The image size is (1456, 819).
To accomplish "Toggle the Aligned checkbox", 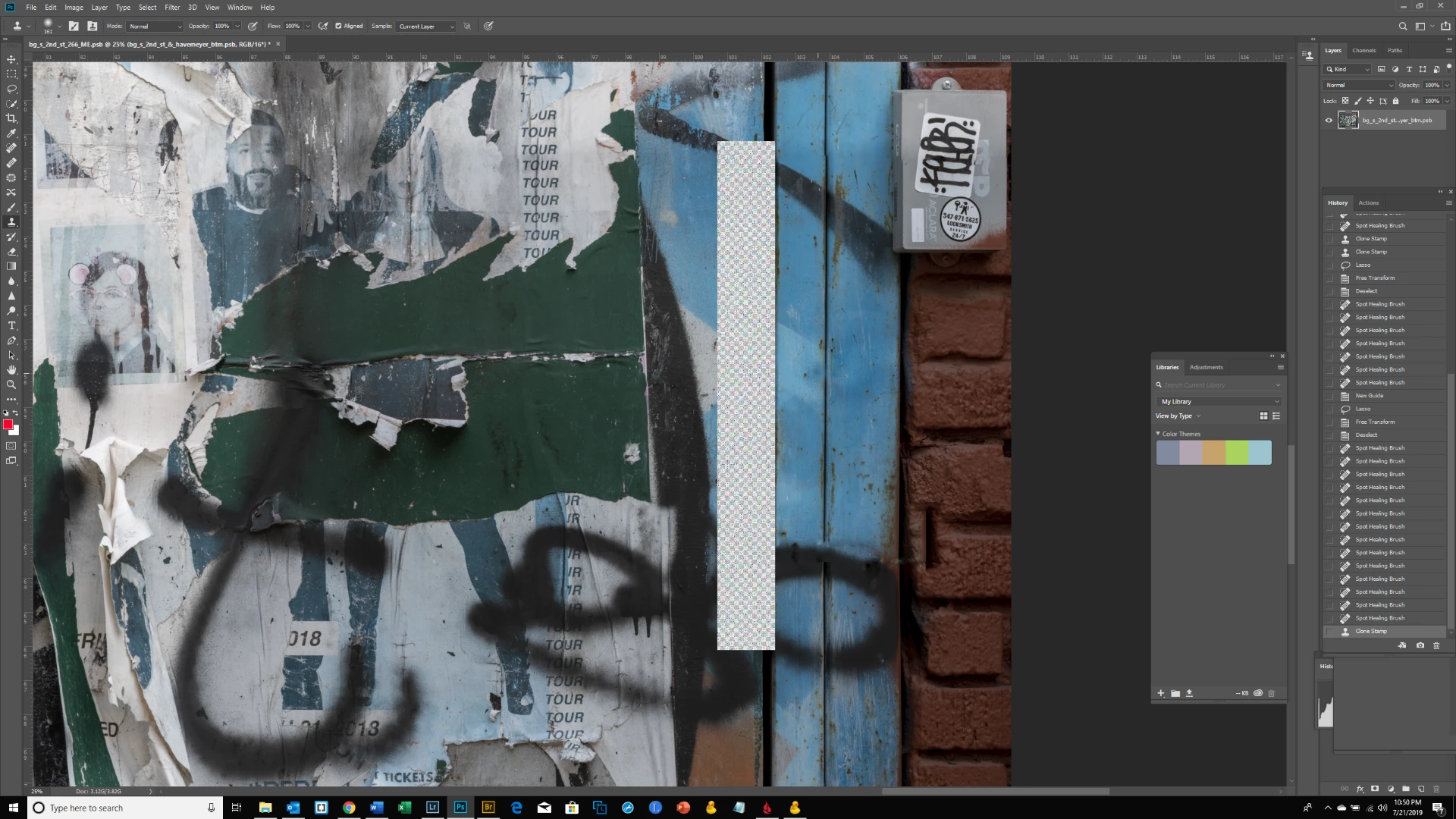I will [338, 26].
